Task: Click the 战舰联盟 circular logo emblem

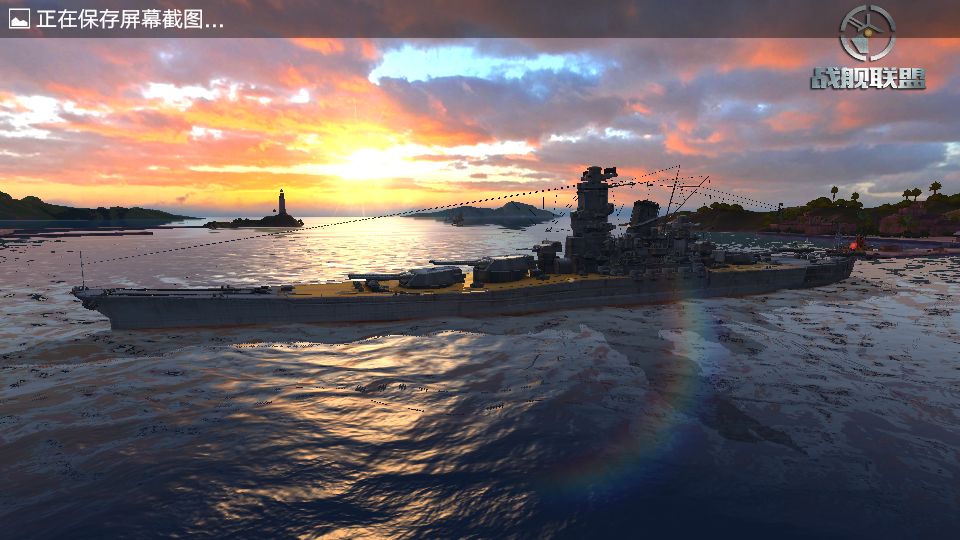Action: point(867,33)
